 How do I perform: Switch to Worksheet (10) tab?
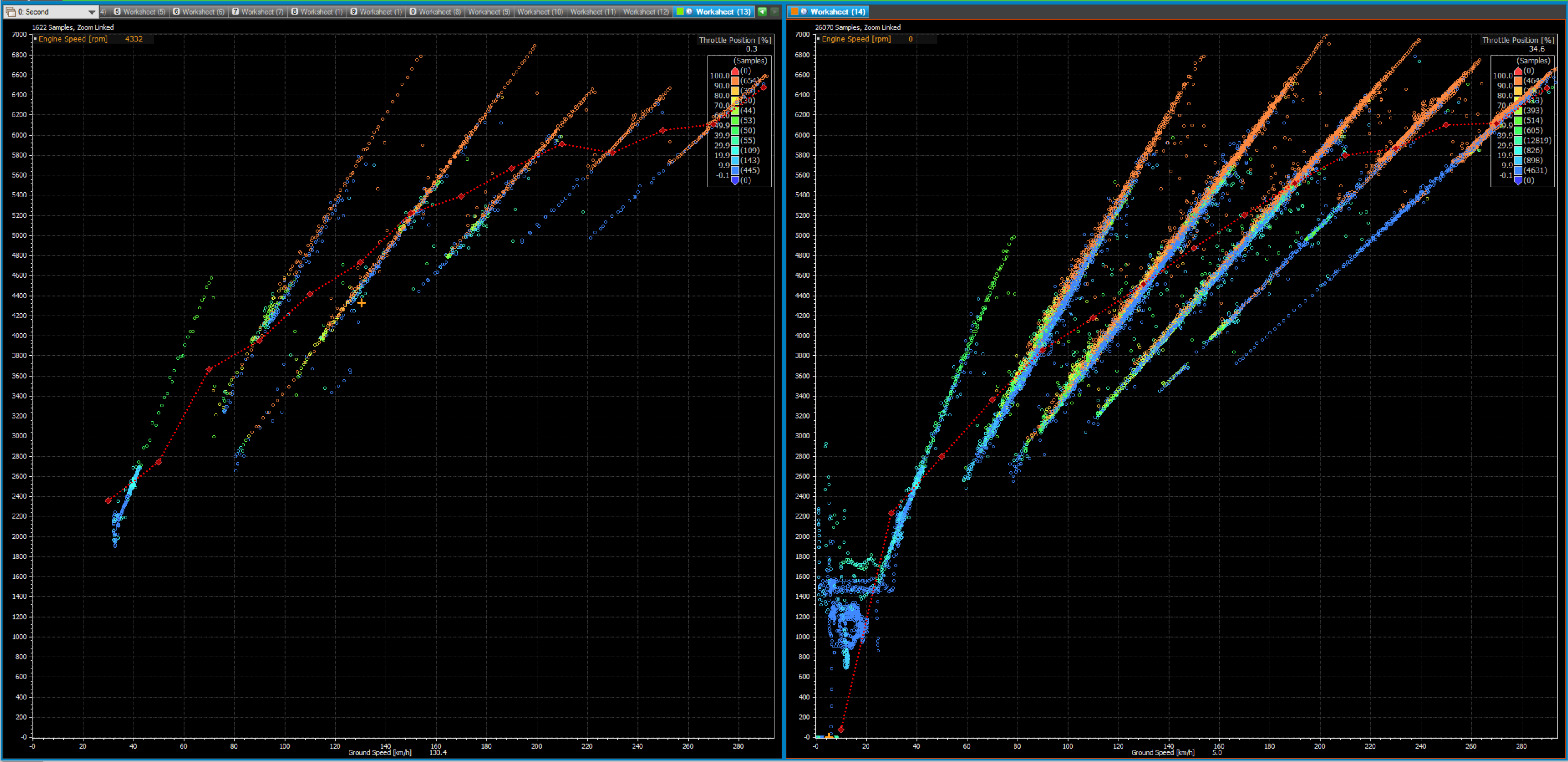point(540,12)
